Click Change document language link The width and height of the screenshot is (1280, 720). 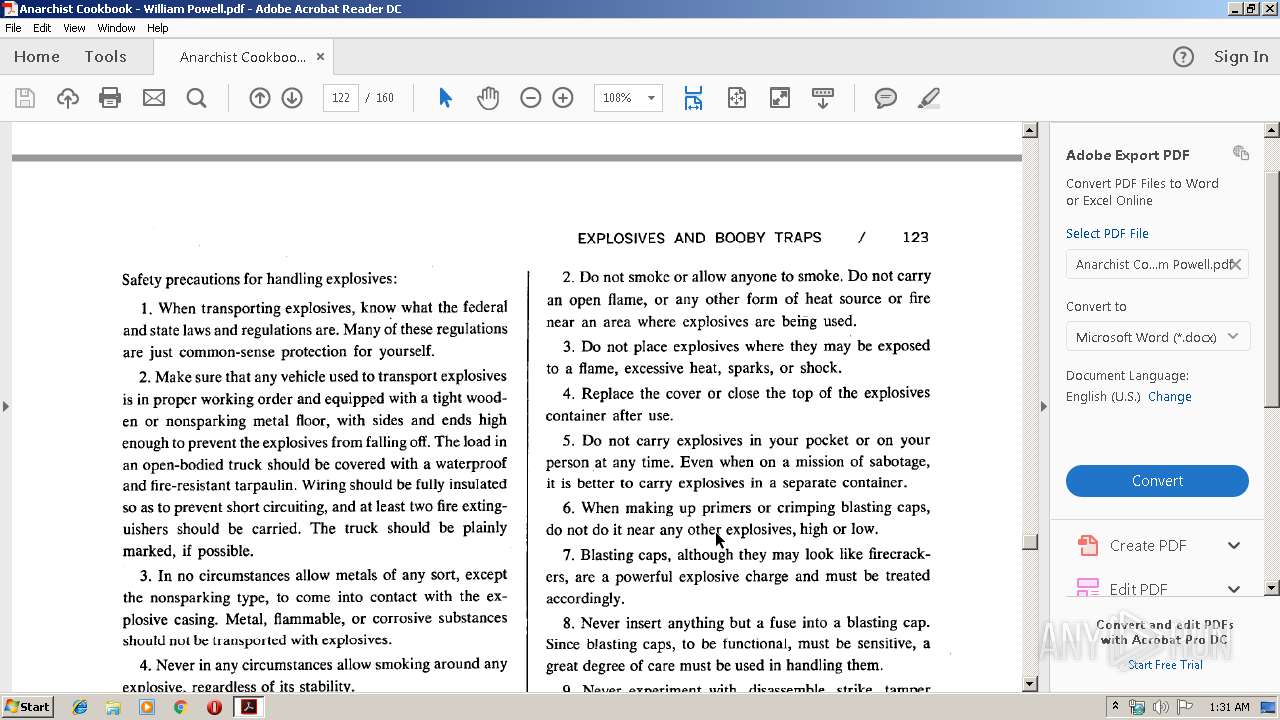tap(1169, 396)
